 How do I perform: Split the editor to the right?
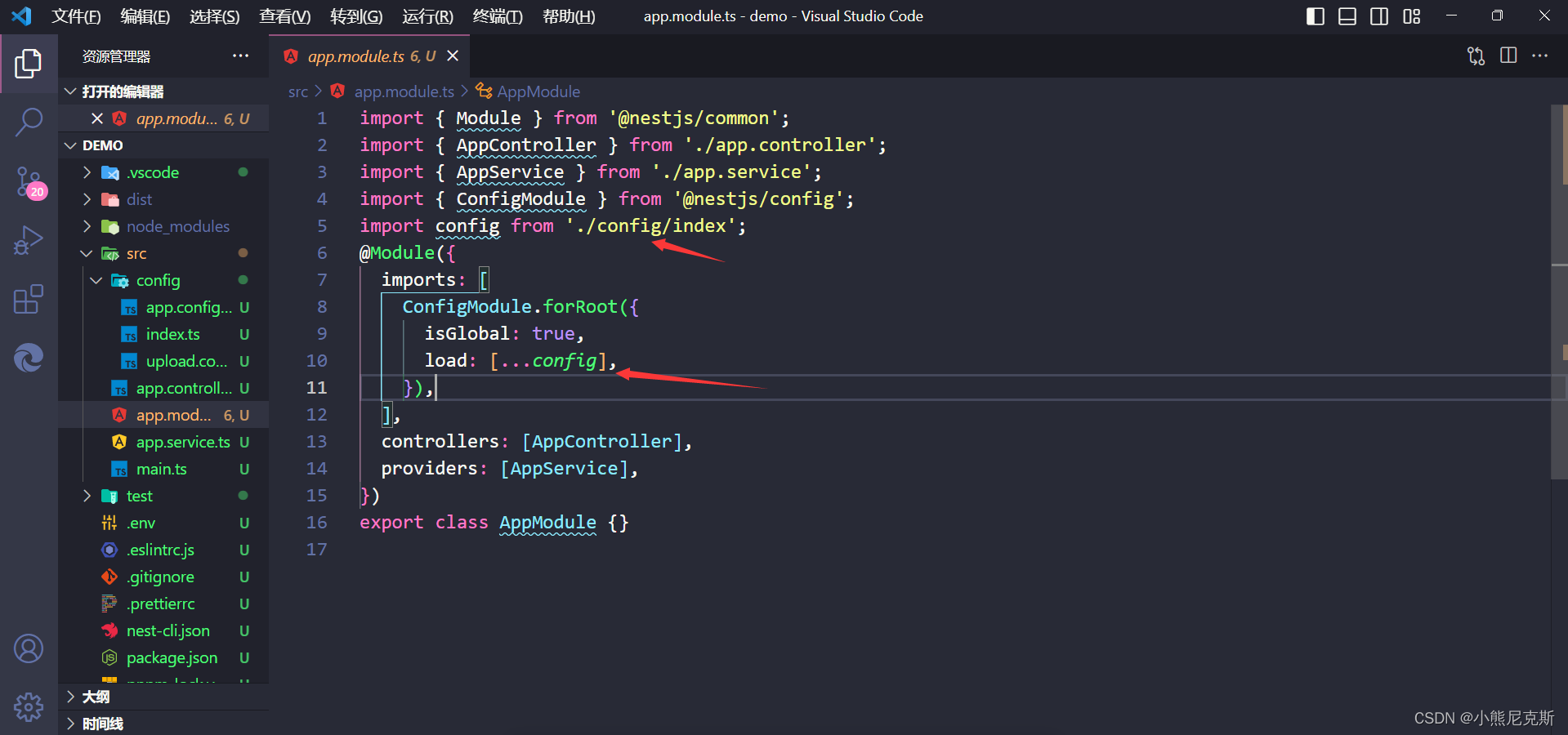click(1508, 56)
